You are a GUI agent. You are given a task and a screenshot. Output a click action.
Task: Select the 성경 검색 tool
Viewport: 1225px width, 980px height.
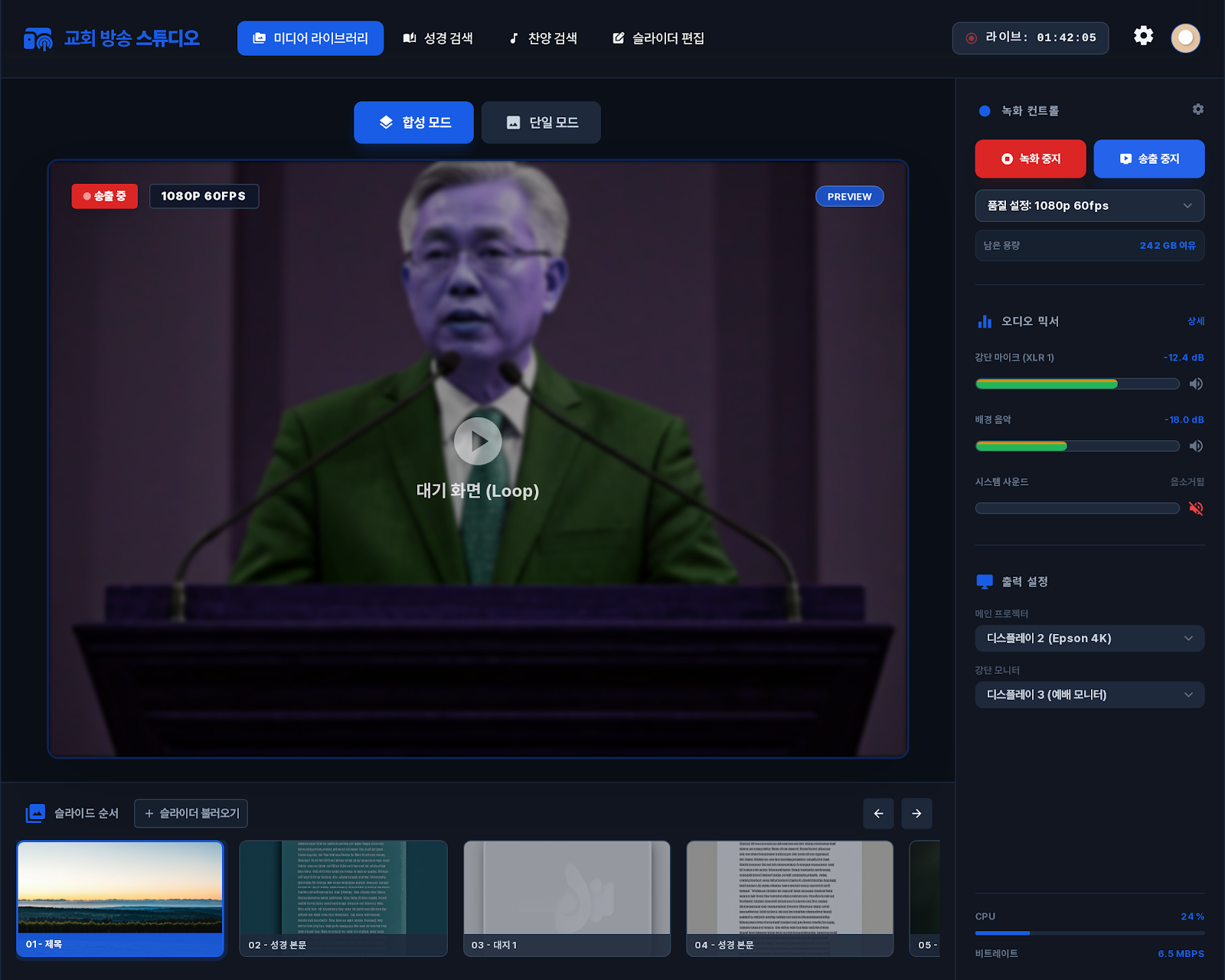click(441, 38)
